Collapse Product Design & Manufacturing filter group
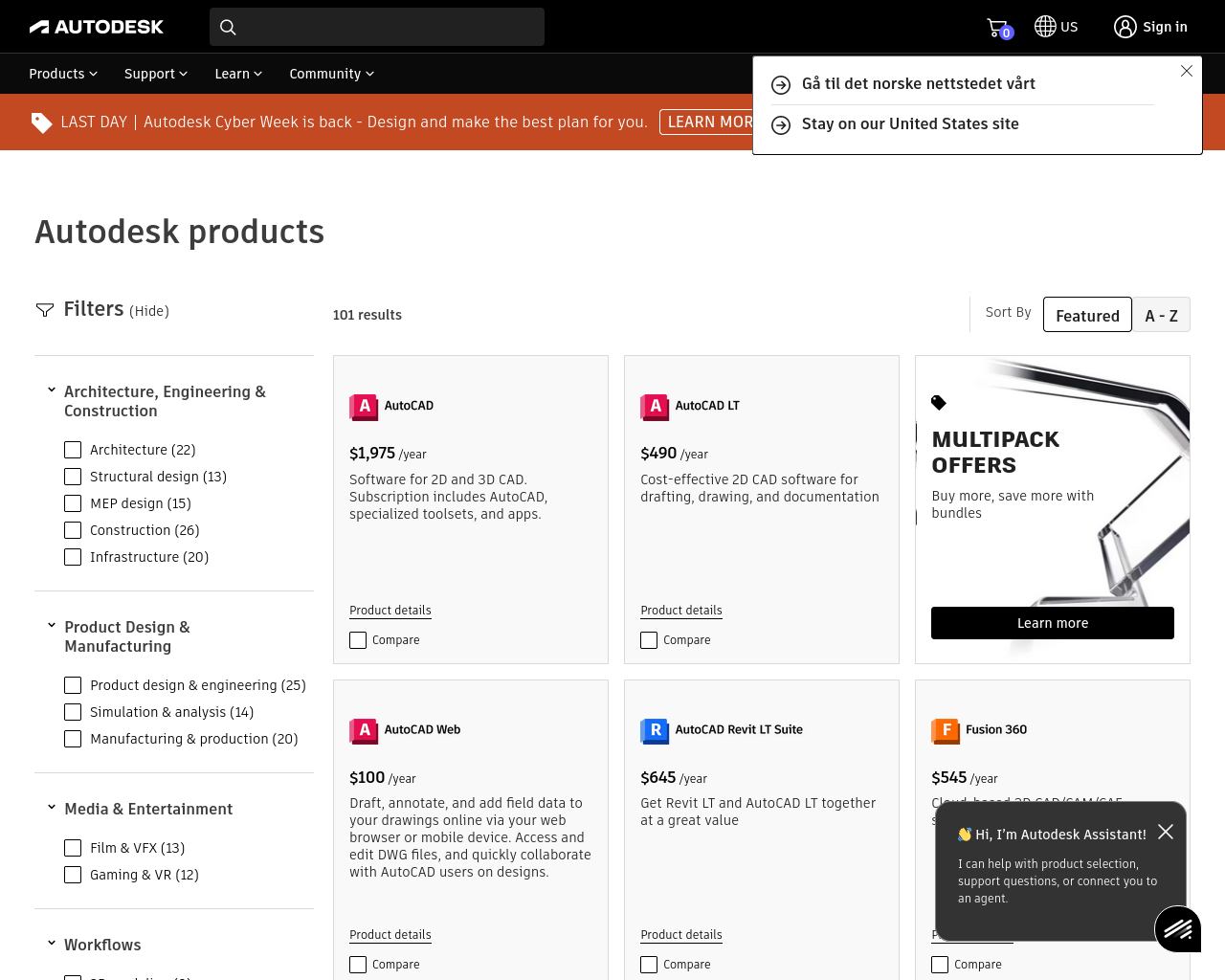1225x980 pixels. 52,626
